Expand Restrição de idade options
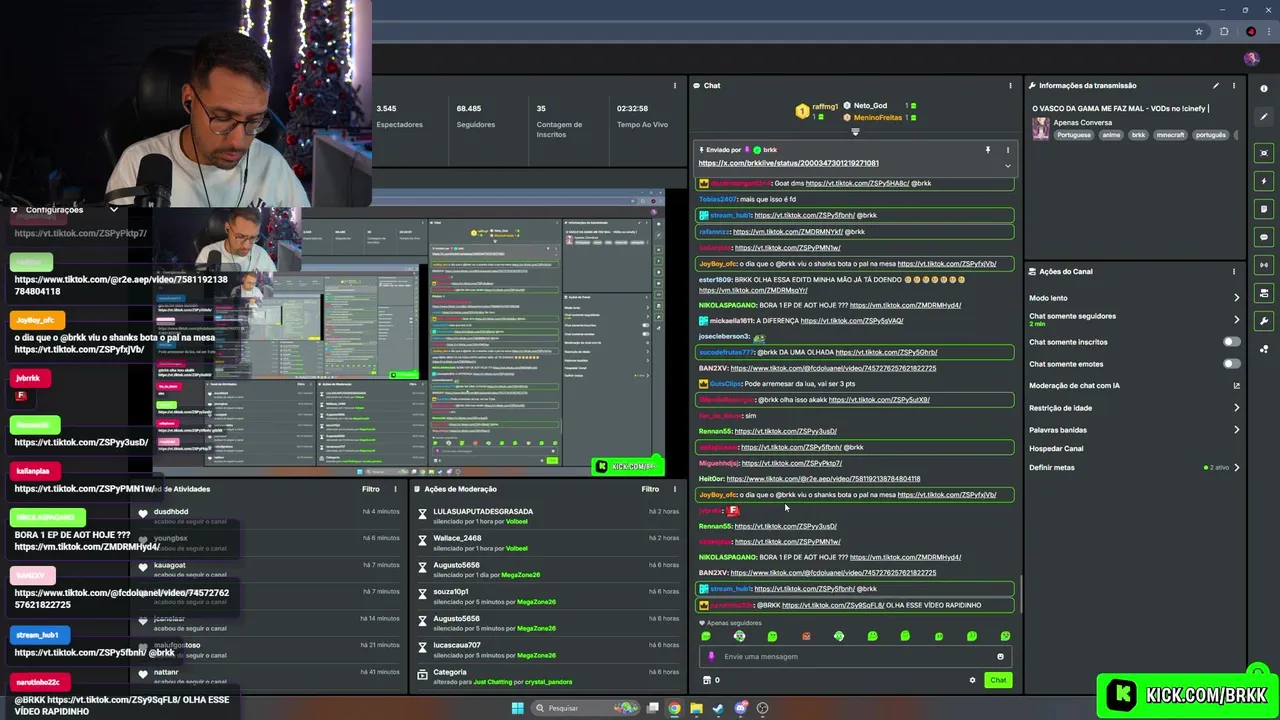This screenshot has width=1280, height=720. (1236, 408)
